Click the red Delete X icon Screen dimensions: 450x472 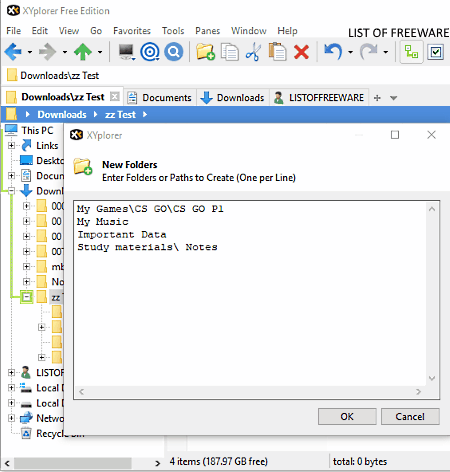coord(301,52)
